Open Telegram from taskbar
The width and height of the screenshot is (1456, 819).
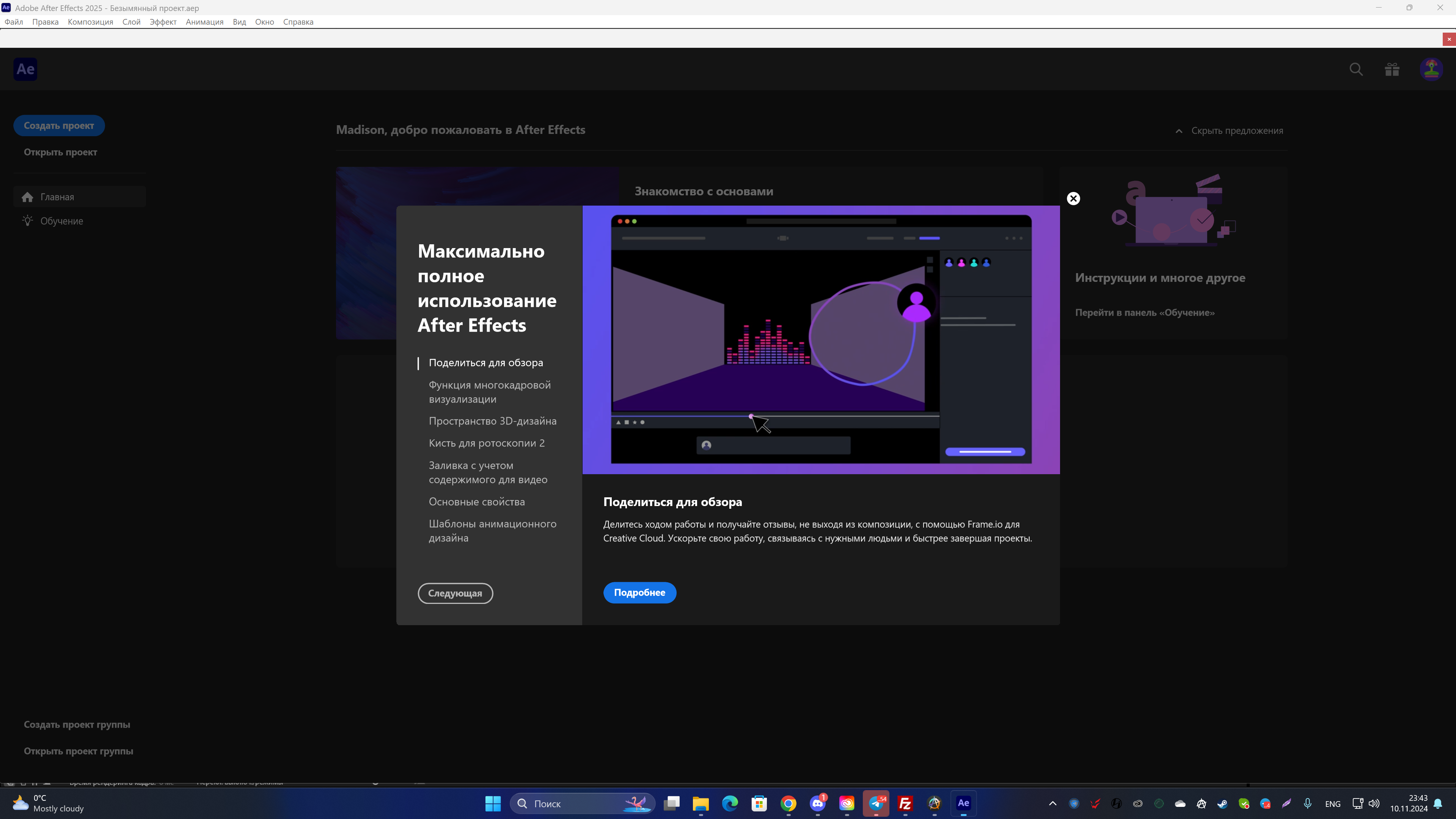tap(876, 803)
